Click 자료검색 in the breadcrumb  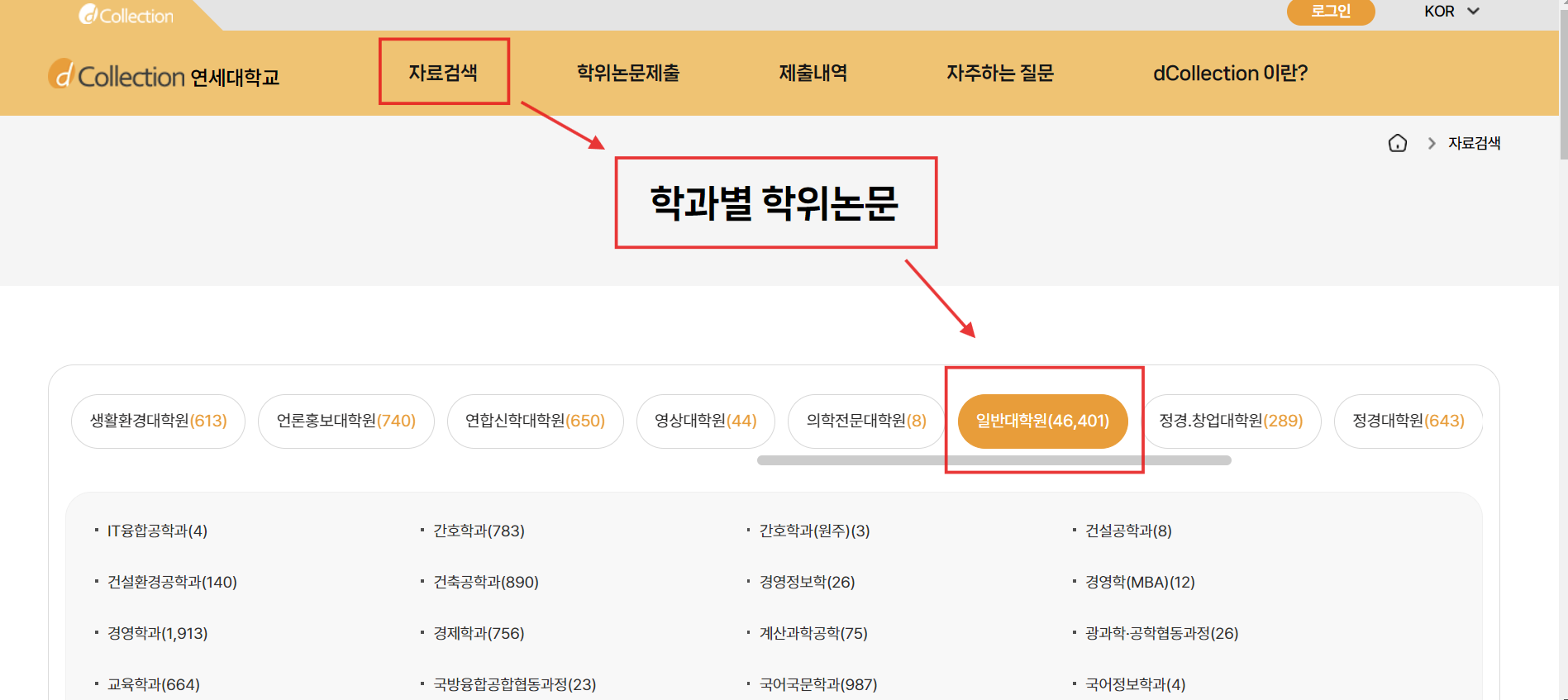coord(1474,143)
